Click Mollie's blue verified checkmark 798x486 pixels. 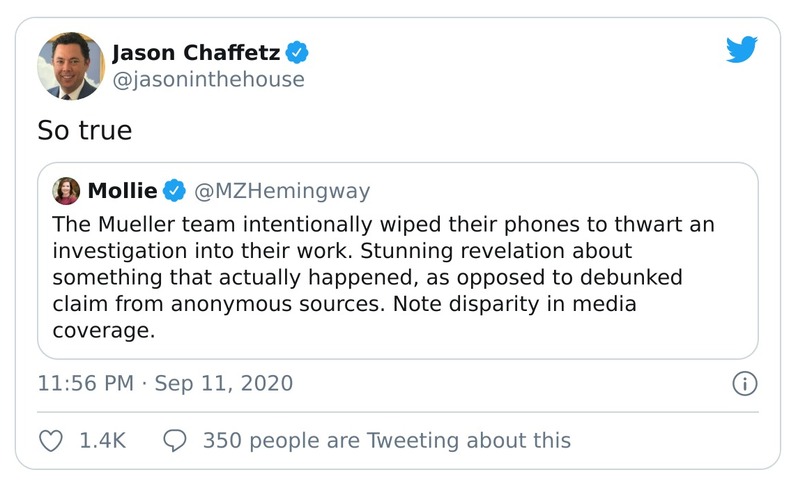pos(174,190)
